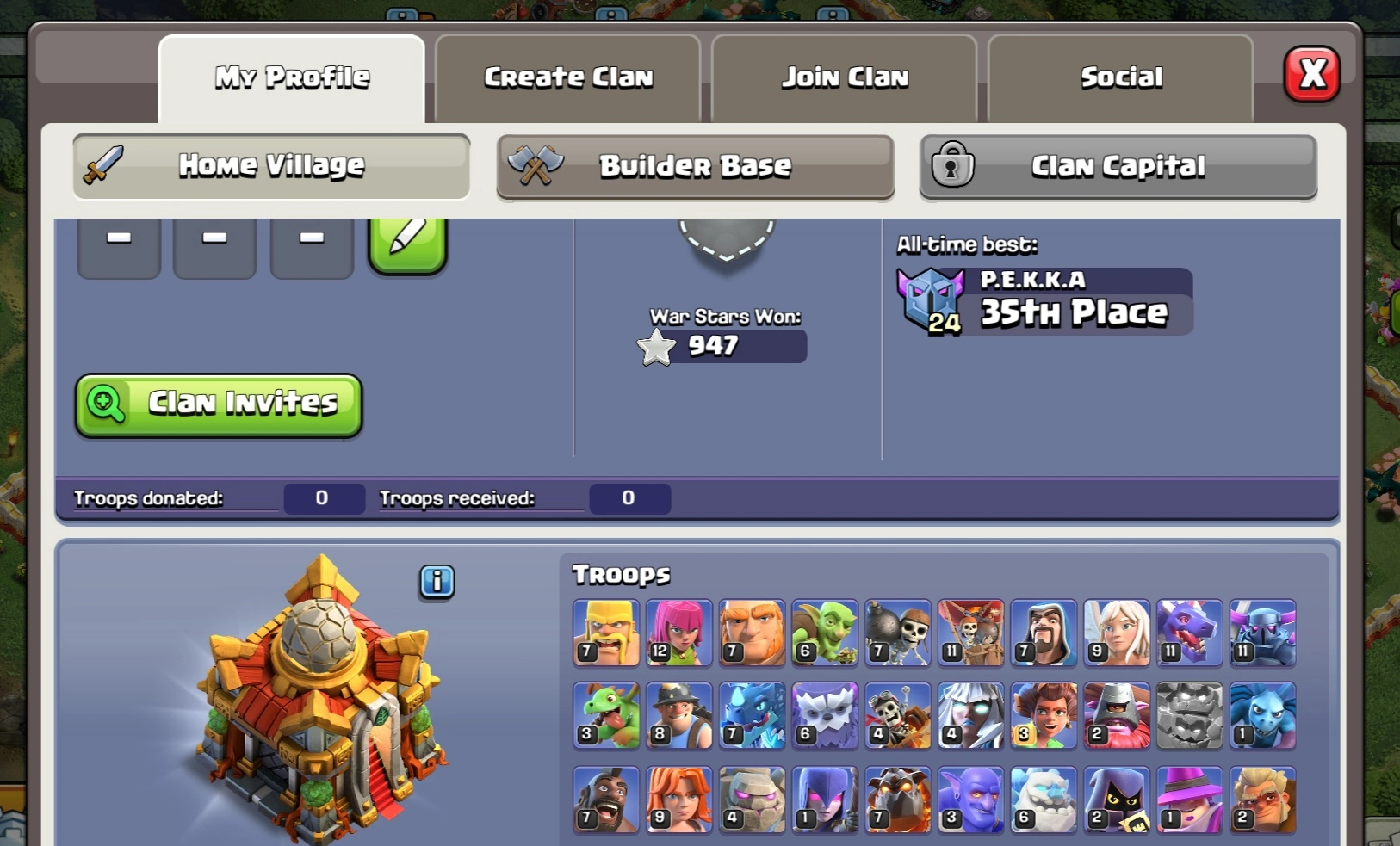Screen dimensions: 1400x846
Task: Open the Join Clan tab
Action: click(845, 77)
